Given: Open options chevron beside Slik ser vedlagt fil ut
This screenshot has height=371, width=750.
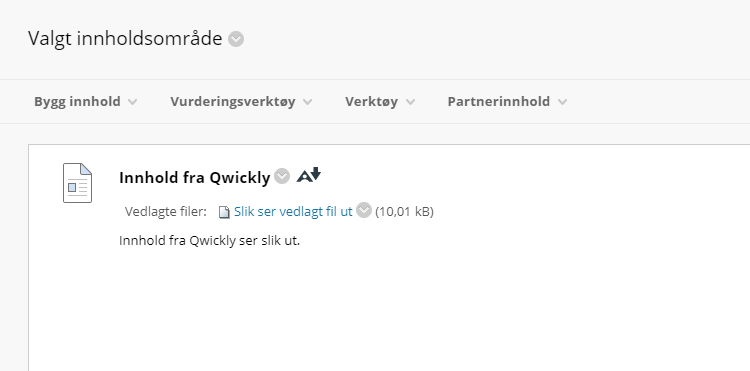Looking at the screenshot, I should pyautogui.click(x=364, y=210).
